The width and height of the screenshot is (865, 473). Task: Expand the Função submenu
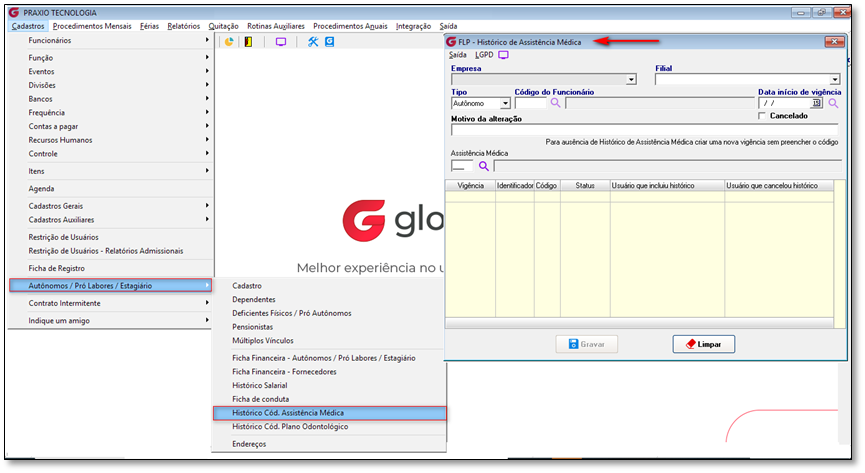point(207,57)
